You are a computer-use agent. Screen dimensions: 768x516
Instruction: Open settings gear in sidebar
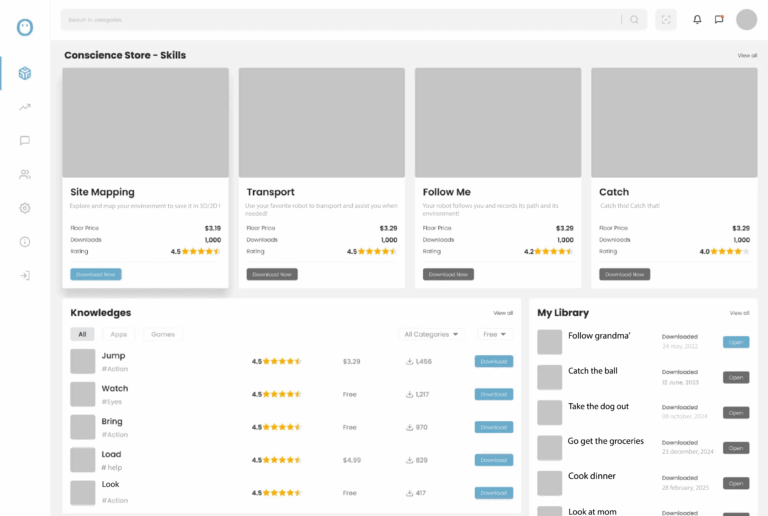pos(25,208)
